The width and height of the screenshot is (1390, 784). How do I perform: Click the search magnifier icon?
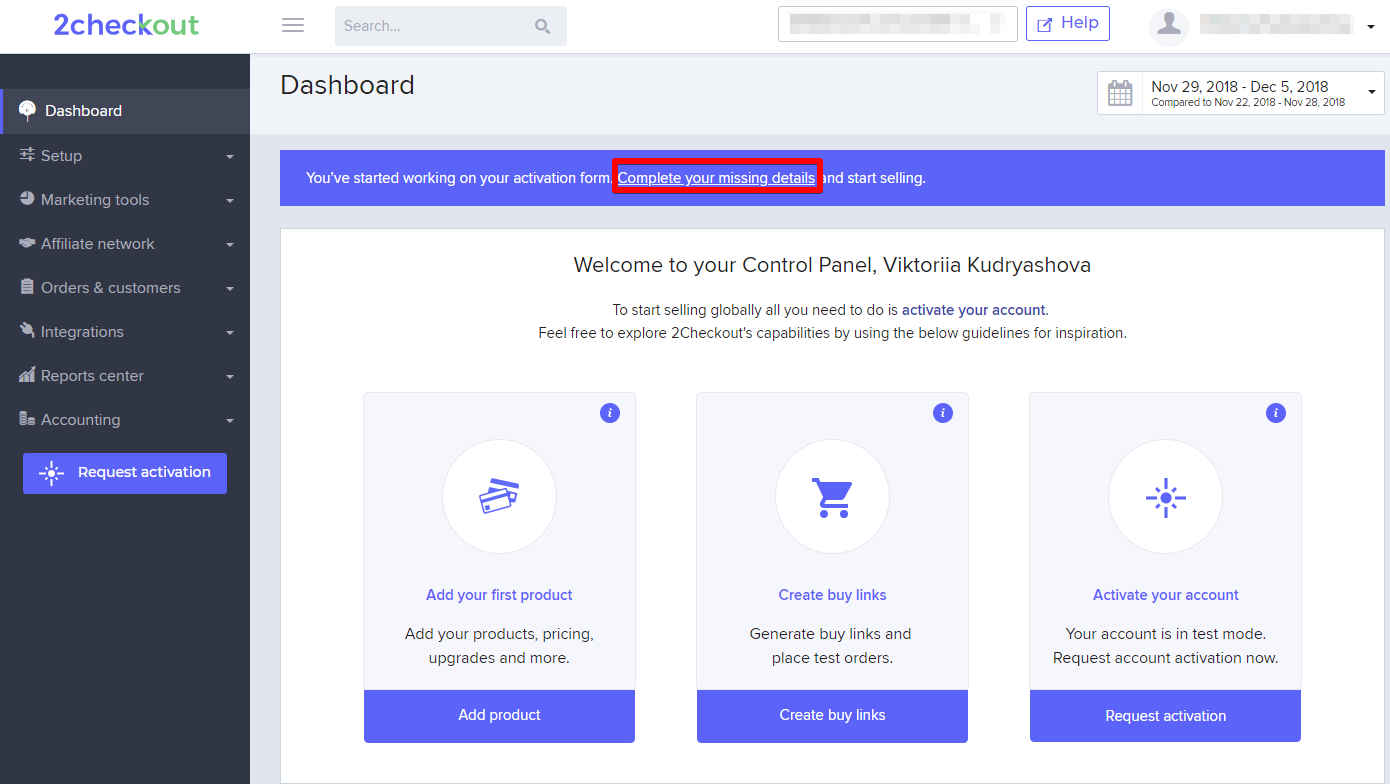543,27
